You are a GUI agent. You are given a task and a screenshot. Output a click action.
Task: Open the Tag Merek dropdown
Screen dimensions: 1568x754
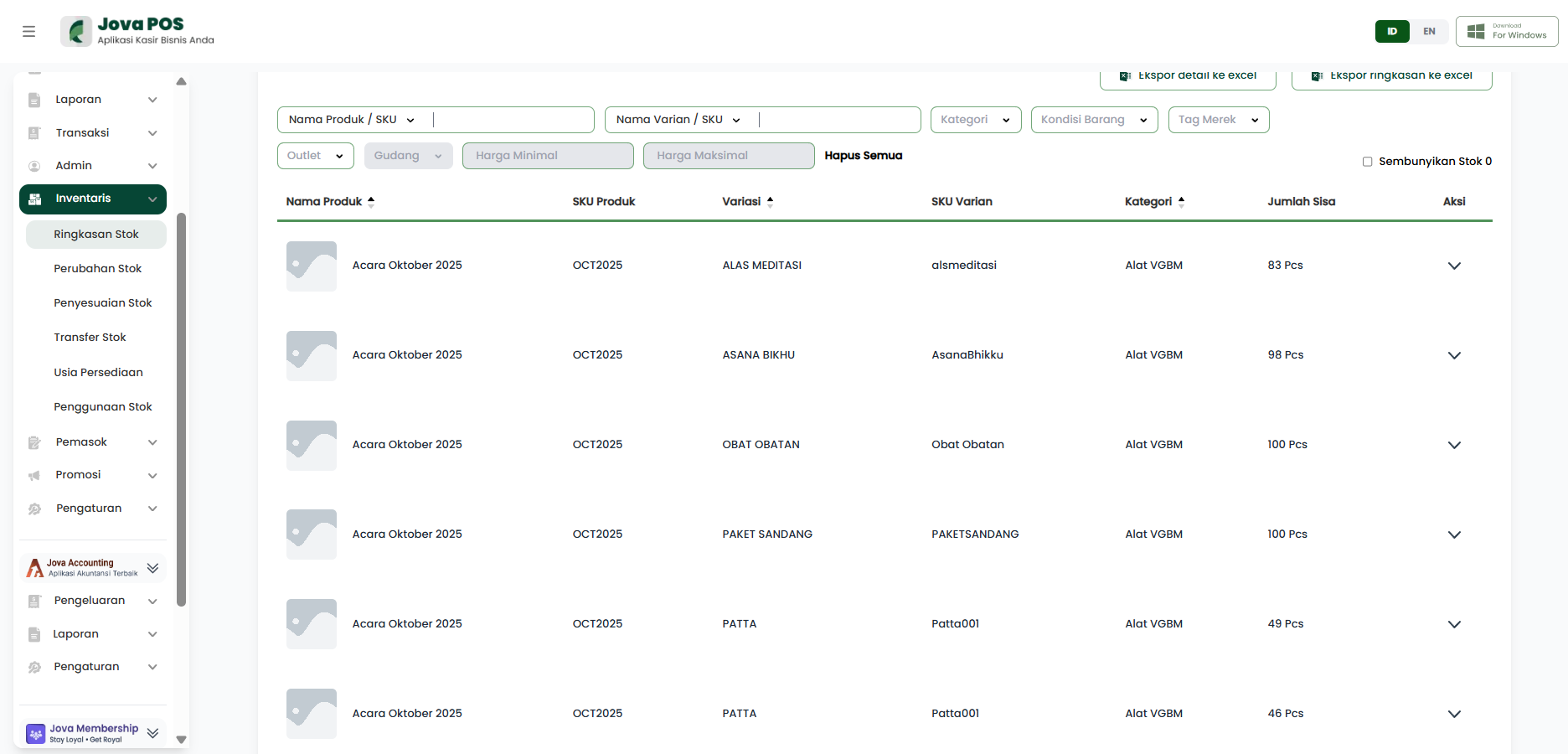point(1219,120)
